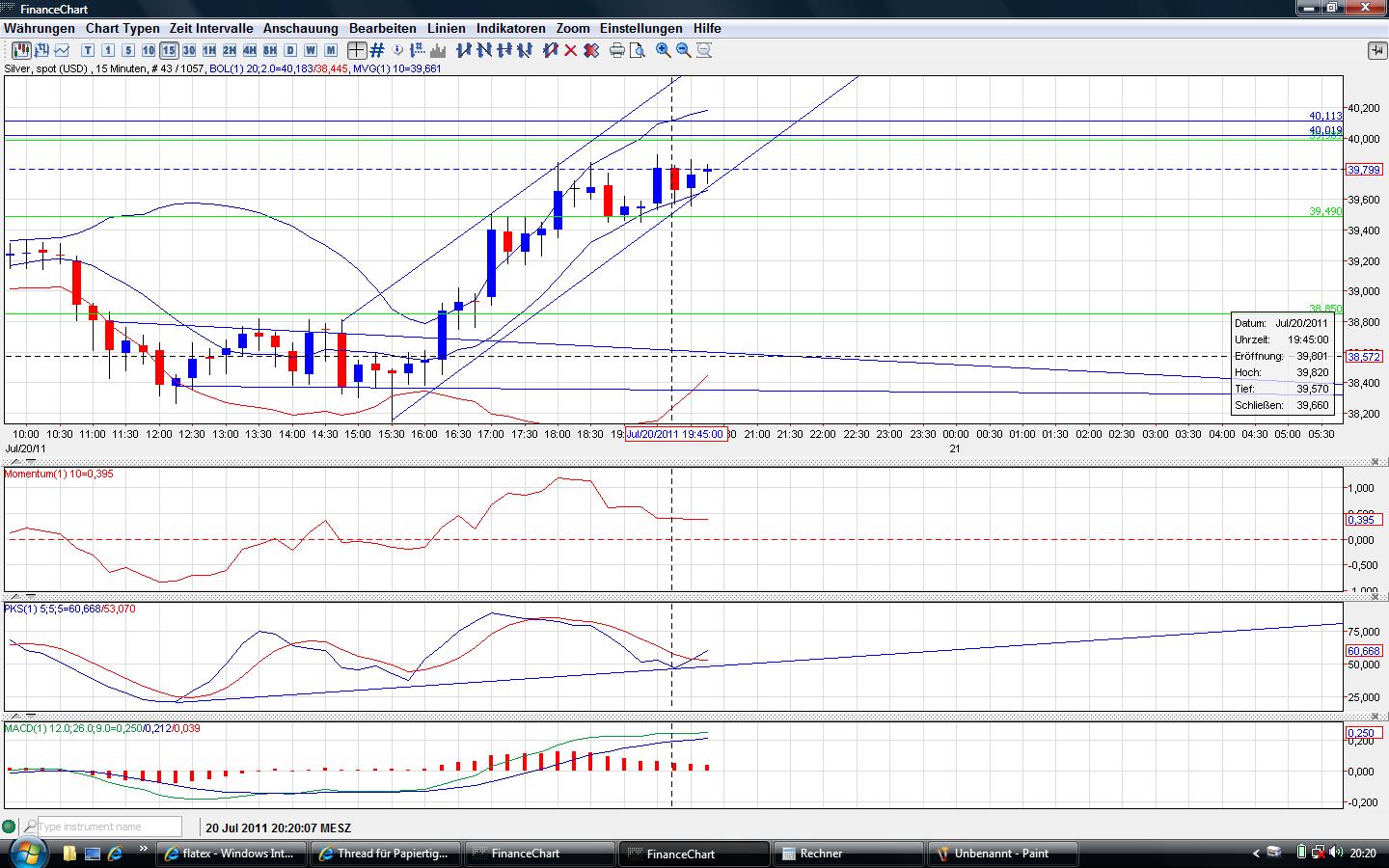Click the second blue line drawing tool
The width and height of the screenshot is (1389, 868).
484,50
